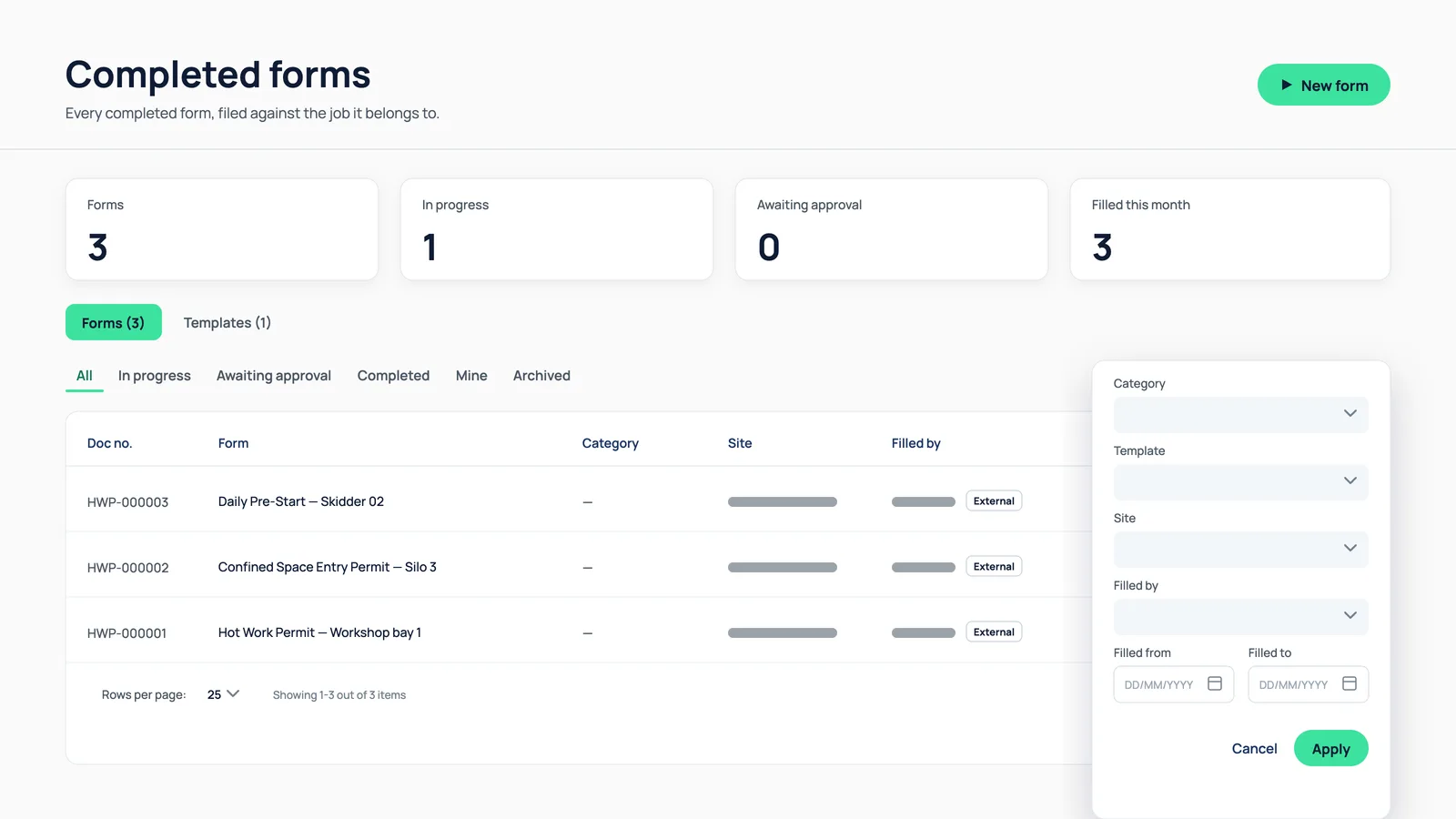Viewport: 1456px width, 819px height.
Task: Open the Filled to calendar icon
Action: click(1350, 683)
